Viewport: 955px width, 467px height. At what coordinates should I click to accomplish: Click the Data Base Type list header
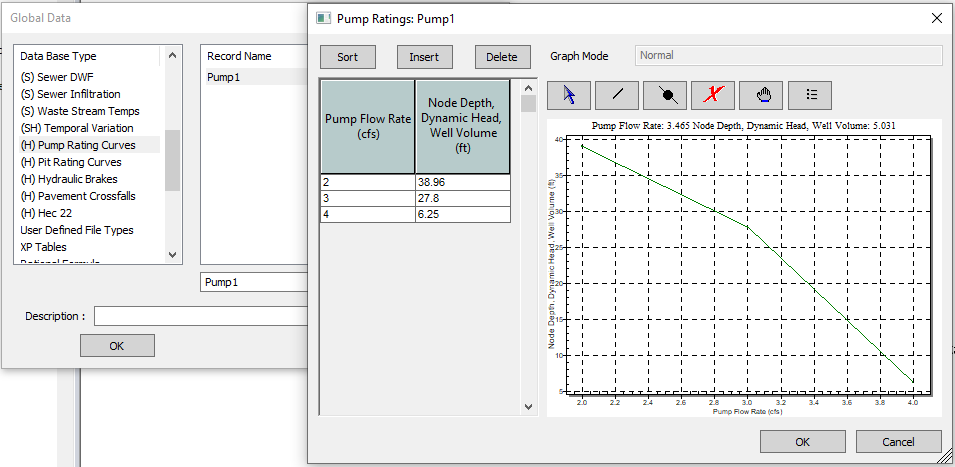pos(88,56)
